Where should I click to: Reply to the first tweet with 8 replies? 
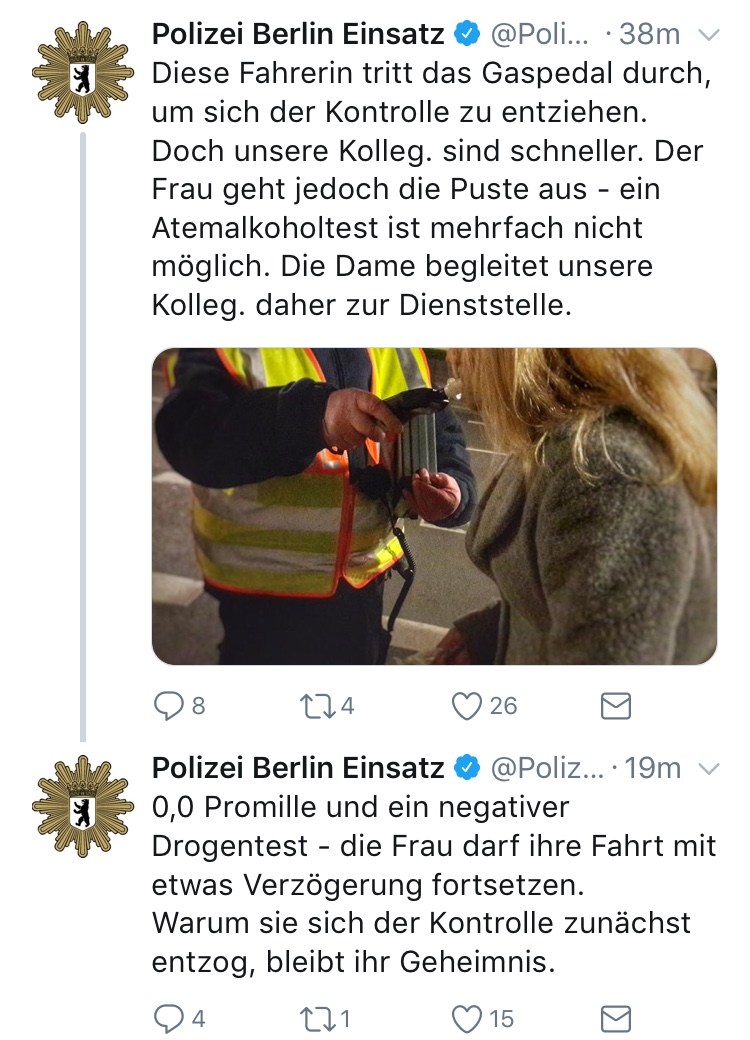(x=168, y=706)
